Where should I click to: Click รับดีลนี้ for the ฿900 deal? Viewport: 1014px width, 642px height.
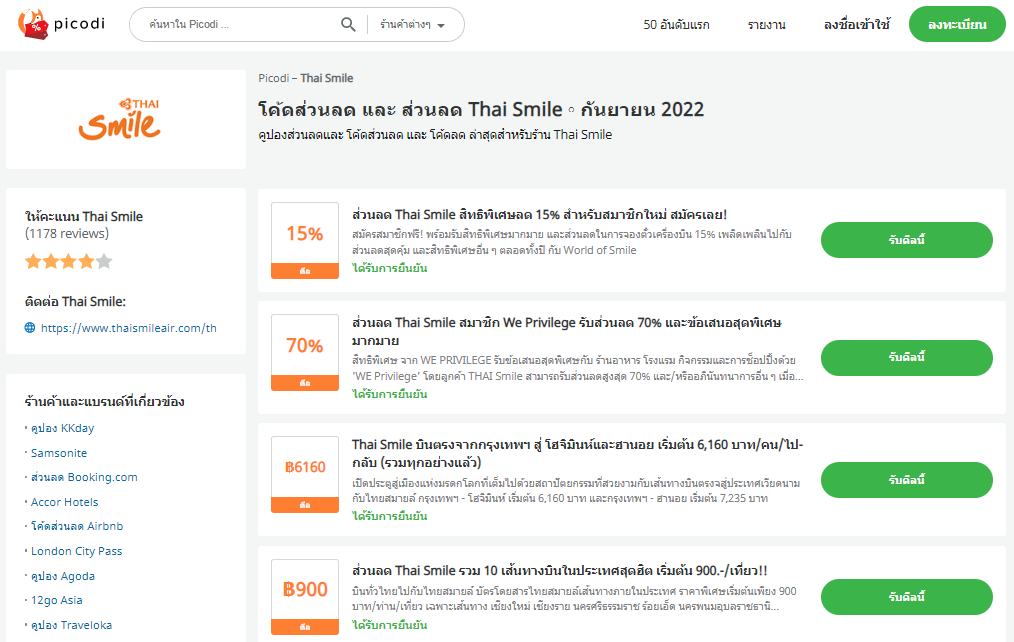tap(907, 597)
